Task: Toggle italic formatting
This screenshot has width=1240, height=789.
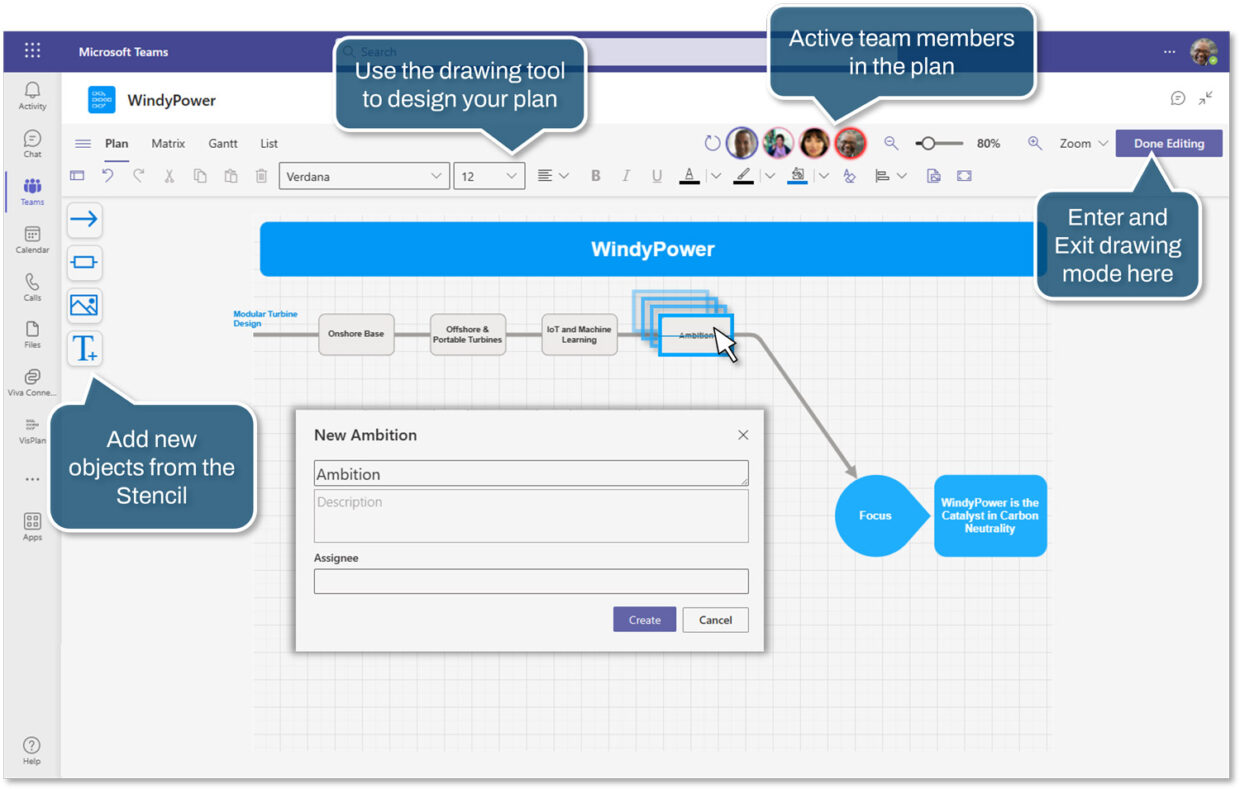Action: coord(626,175)
